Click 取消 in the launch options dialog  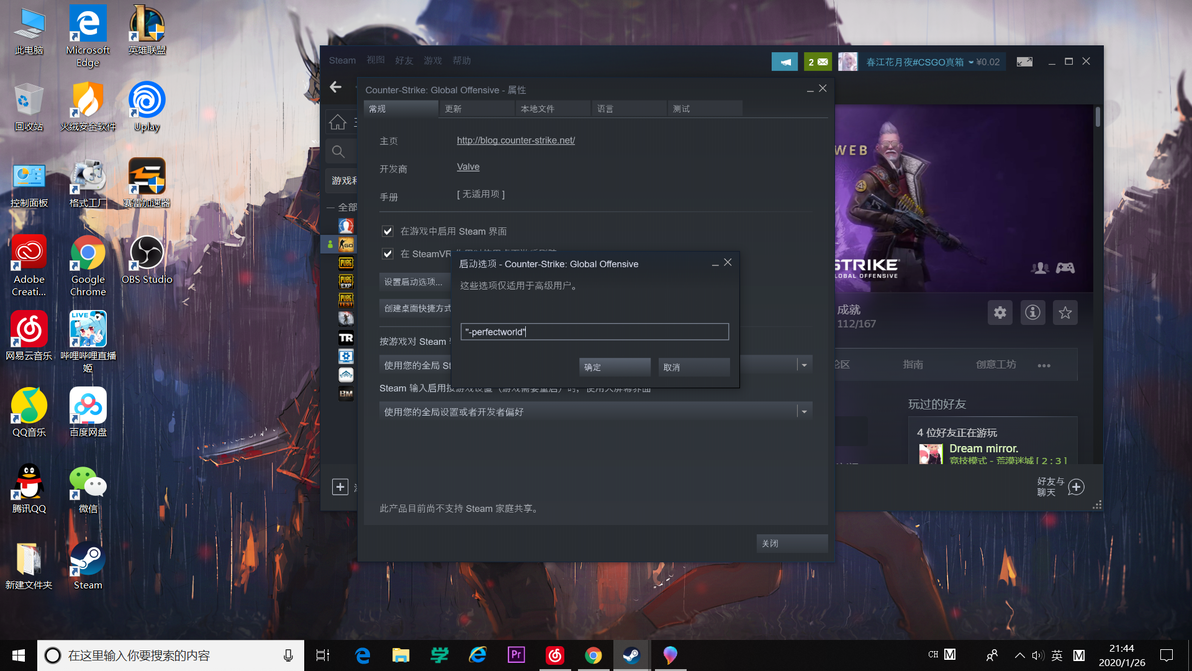coord(694,367)
